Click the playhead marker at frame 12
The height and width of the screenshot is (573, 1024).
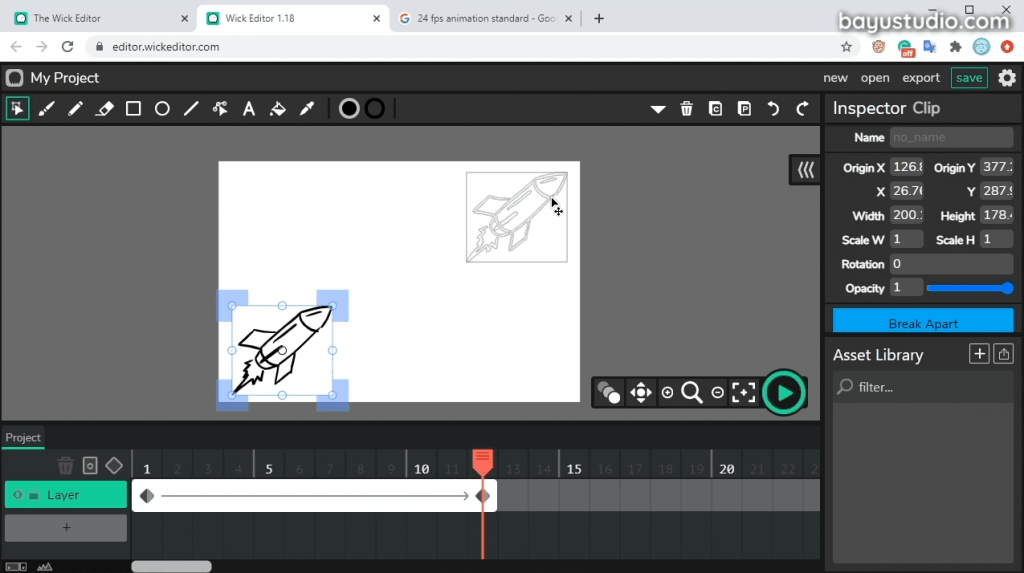[x=483, y=461]
